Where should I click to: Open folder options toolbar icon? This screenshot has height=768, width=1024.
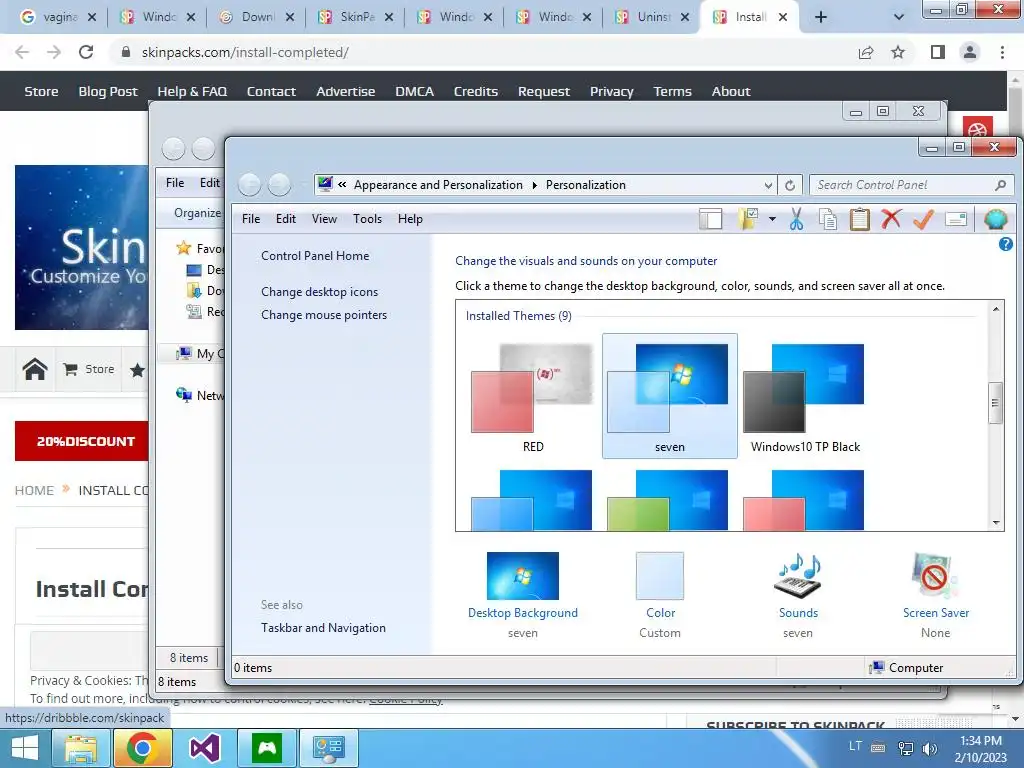tap(748, 219)
